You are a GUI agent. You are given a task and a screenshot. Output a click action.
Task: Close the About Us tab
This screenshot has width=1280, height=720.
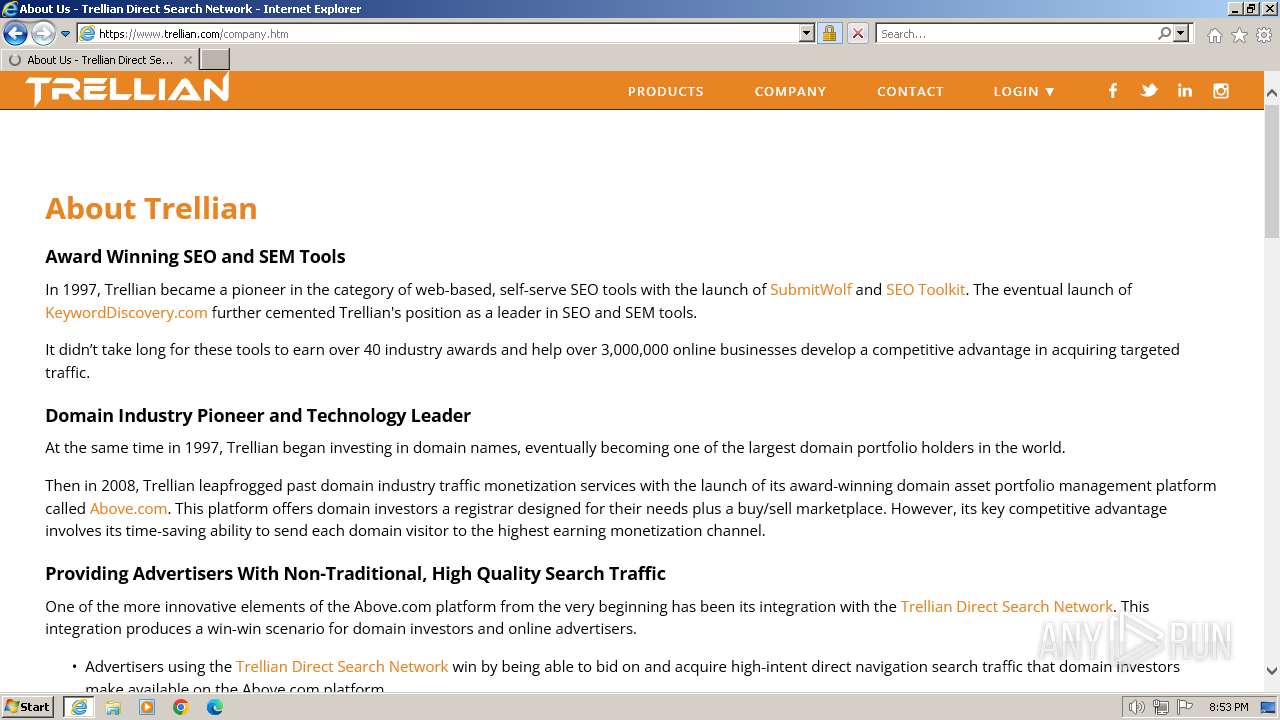coord(188,60)
